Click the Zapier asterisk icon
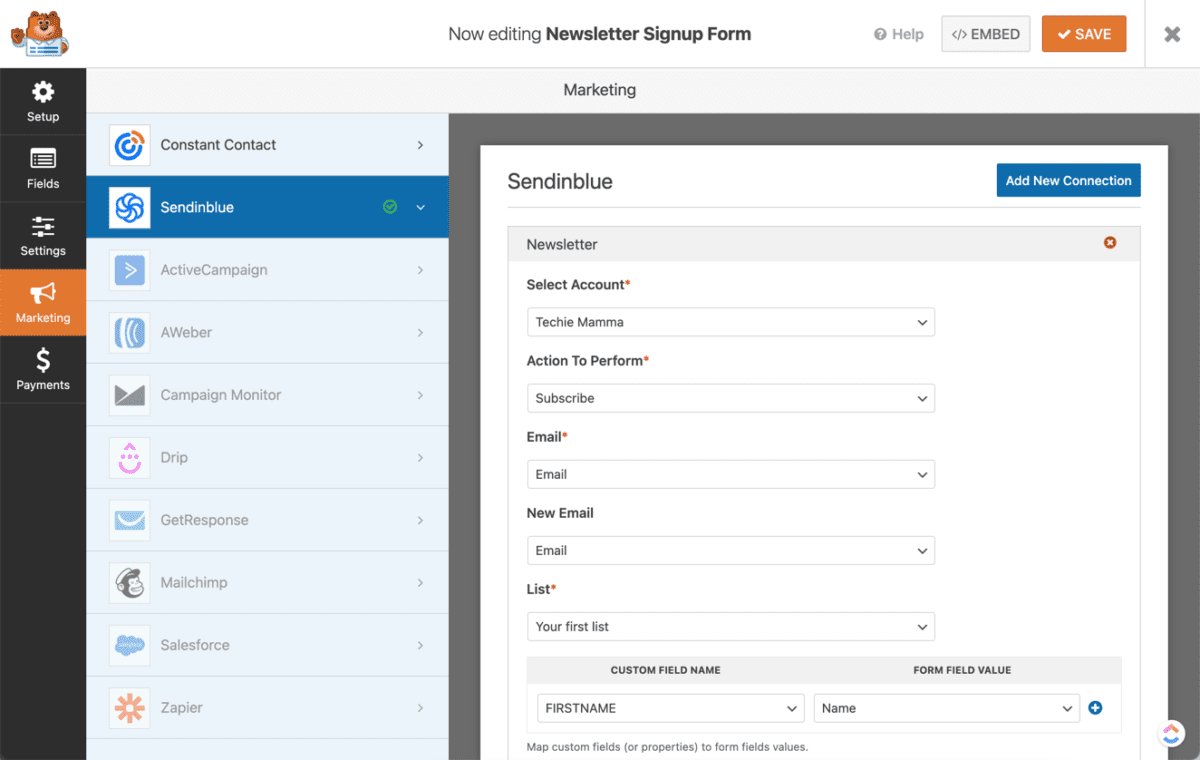This screenshot has width=1200, height=760. click(129, 707)
